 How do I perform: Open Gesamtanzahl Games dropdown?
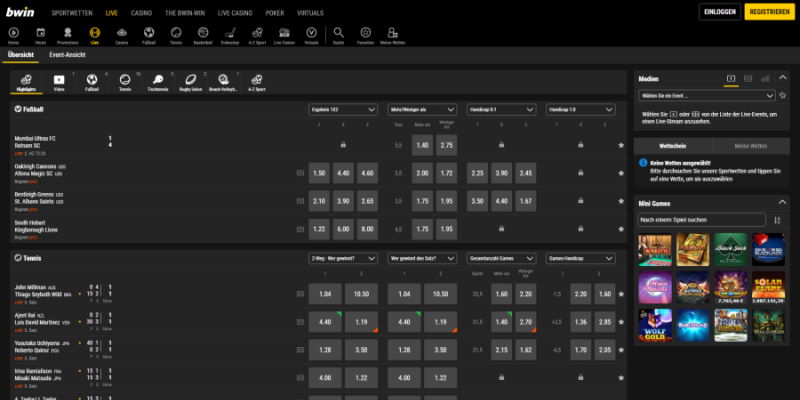[x=502, y=259]
